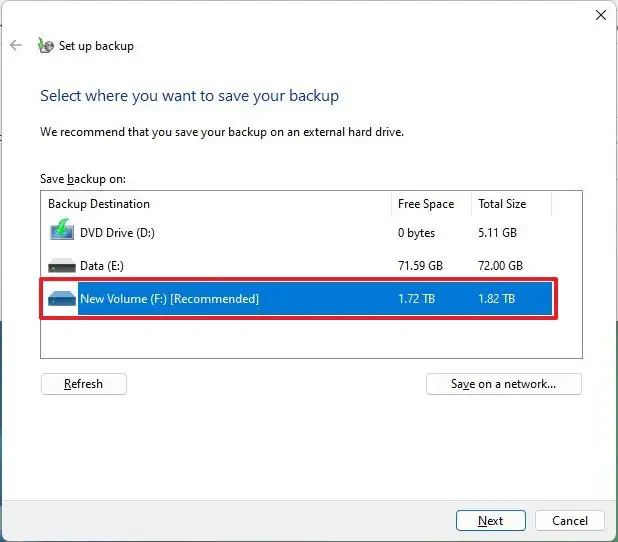Cancel the backup setup

[570, 520]
